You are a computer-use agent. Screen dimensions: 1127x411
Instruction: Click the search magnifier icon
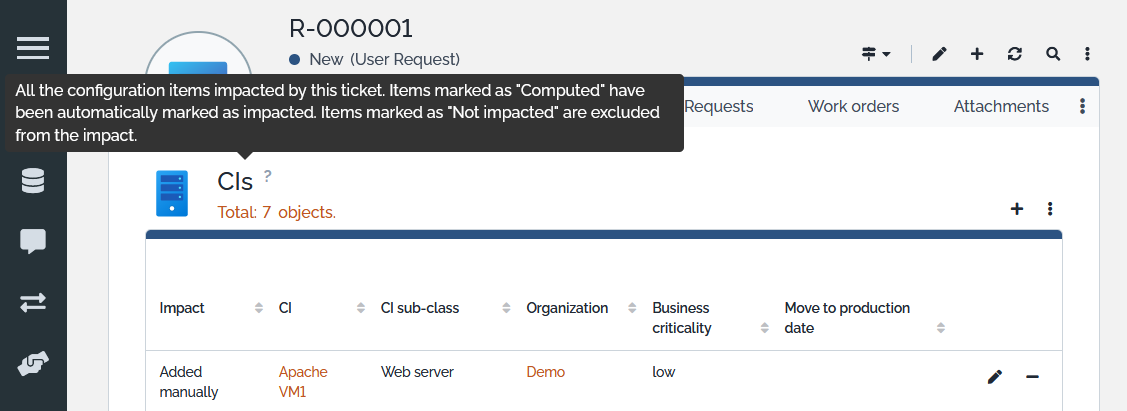coord(1053,54)
